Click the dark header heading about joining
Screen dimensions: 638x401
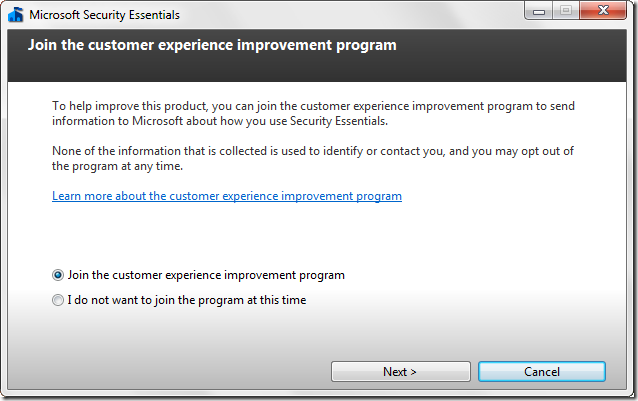212,46
